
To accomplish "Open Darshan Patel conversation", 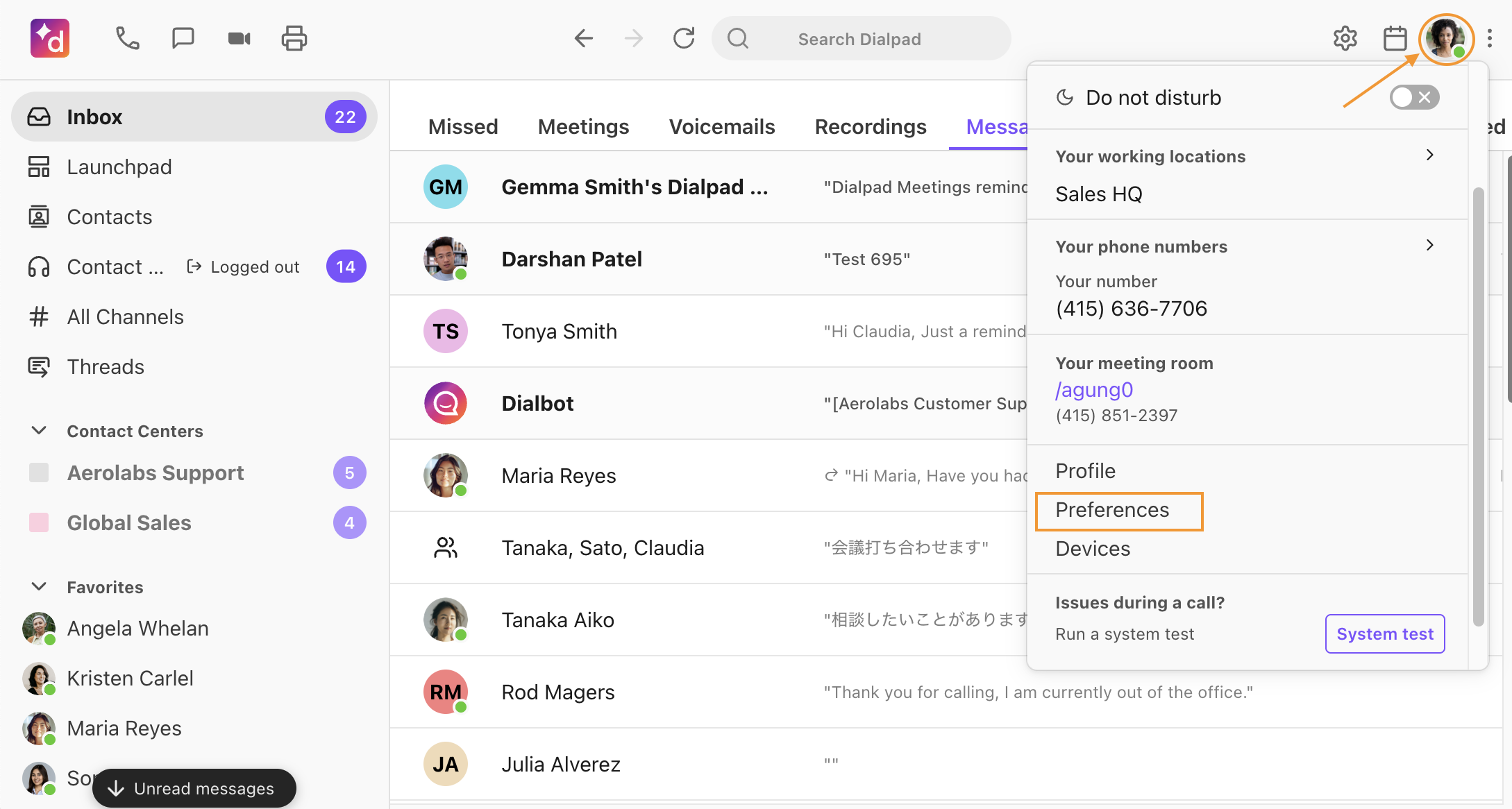I will [709, 259].
